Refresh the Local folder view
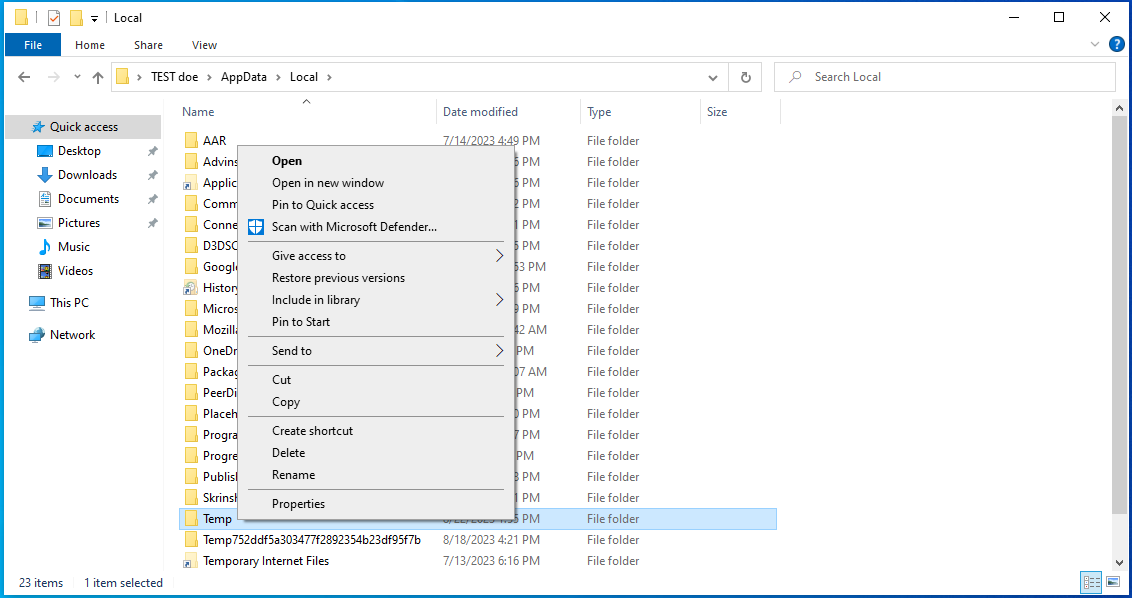Screen dimensions: 1132x598 [745, 77]
